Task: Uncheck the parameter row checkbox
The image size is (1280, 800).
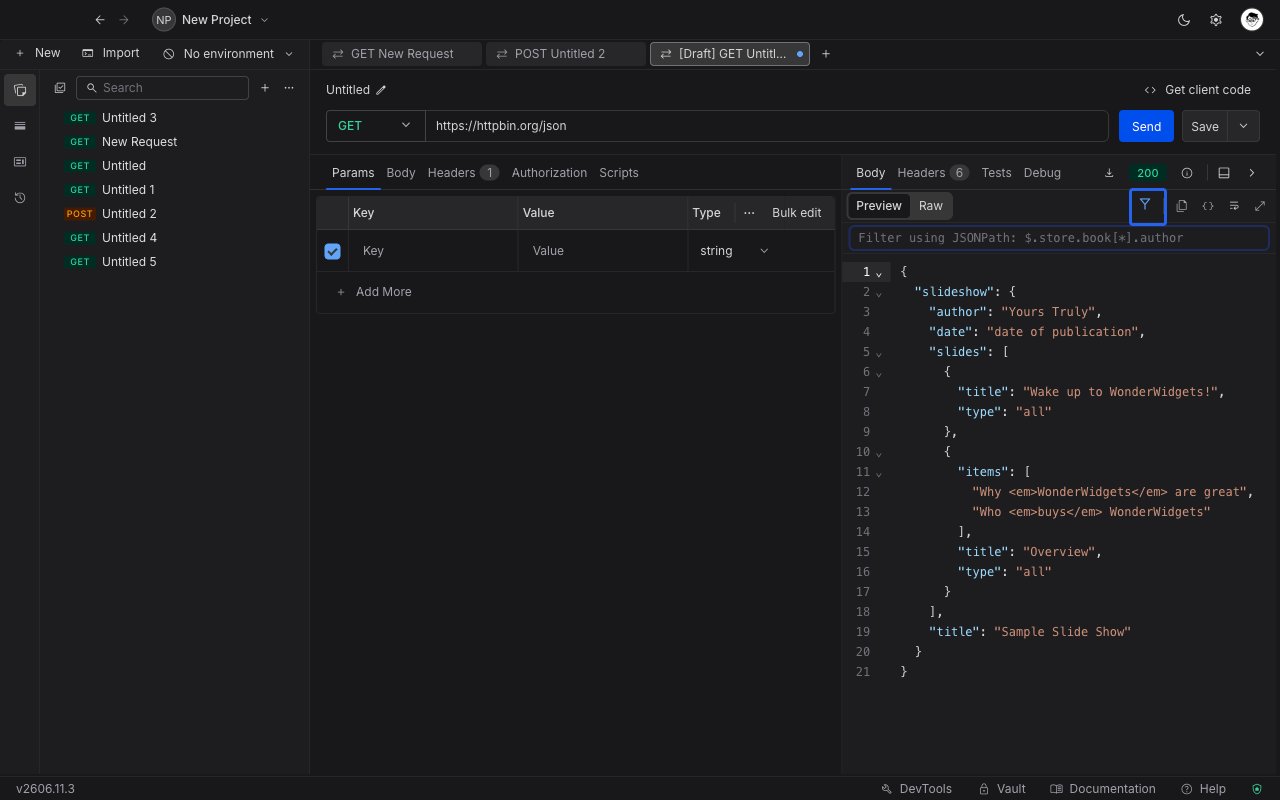Action: 333,251
